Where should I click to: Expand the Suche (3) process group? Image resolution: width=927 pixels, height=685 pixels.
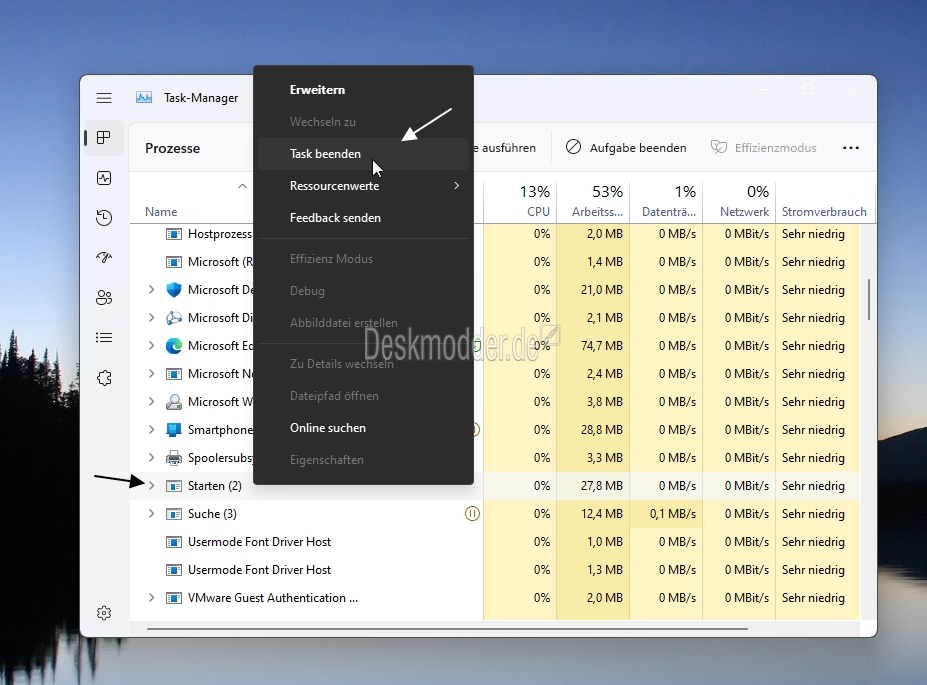pos(151,514)
